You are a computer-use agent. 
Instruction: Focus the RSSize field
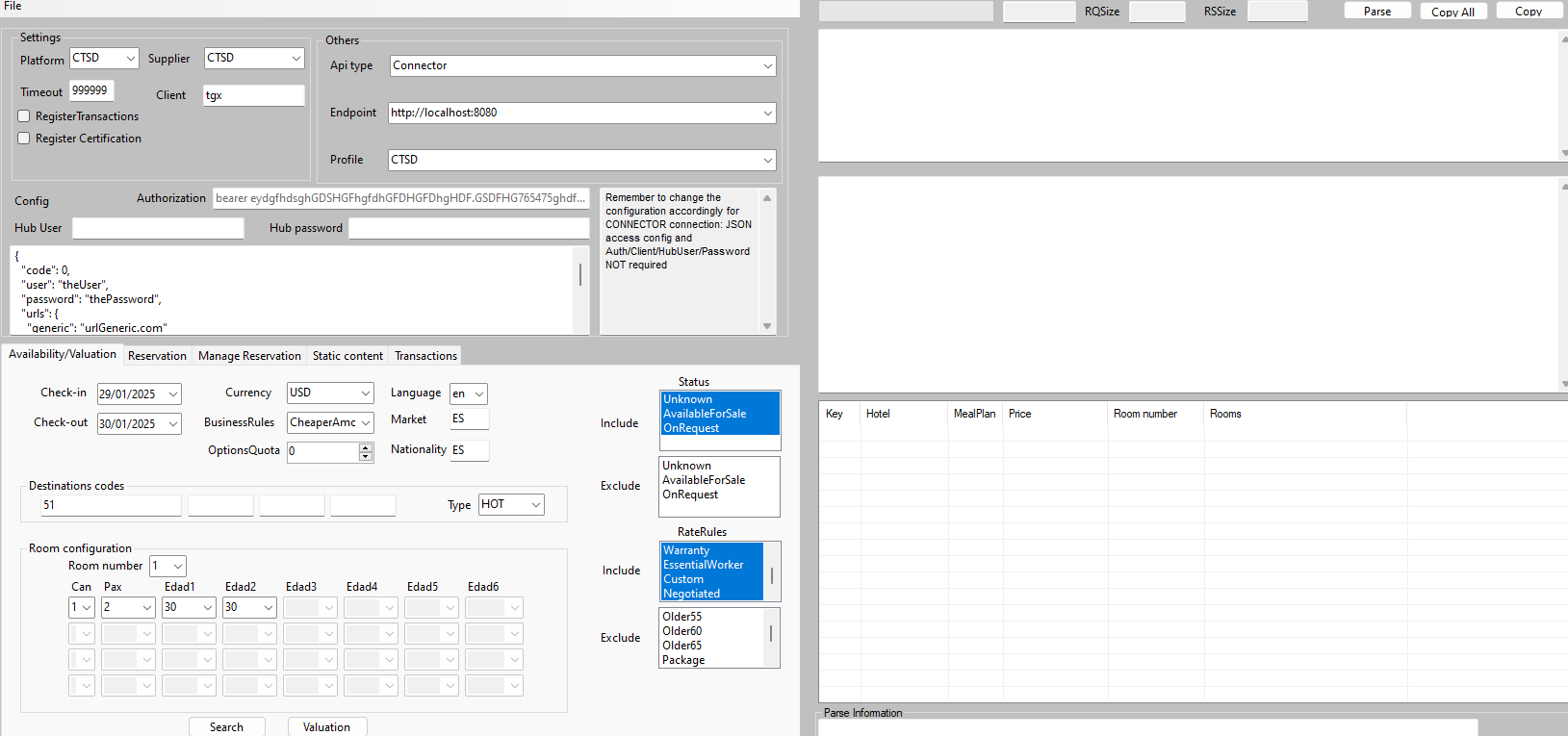pos(1277,12)
